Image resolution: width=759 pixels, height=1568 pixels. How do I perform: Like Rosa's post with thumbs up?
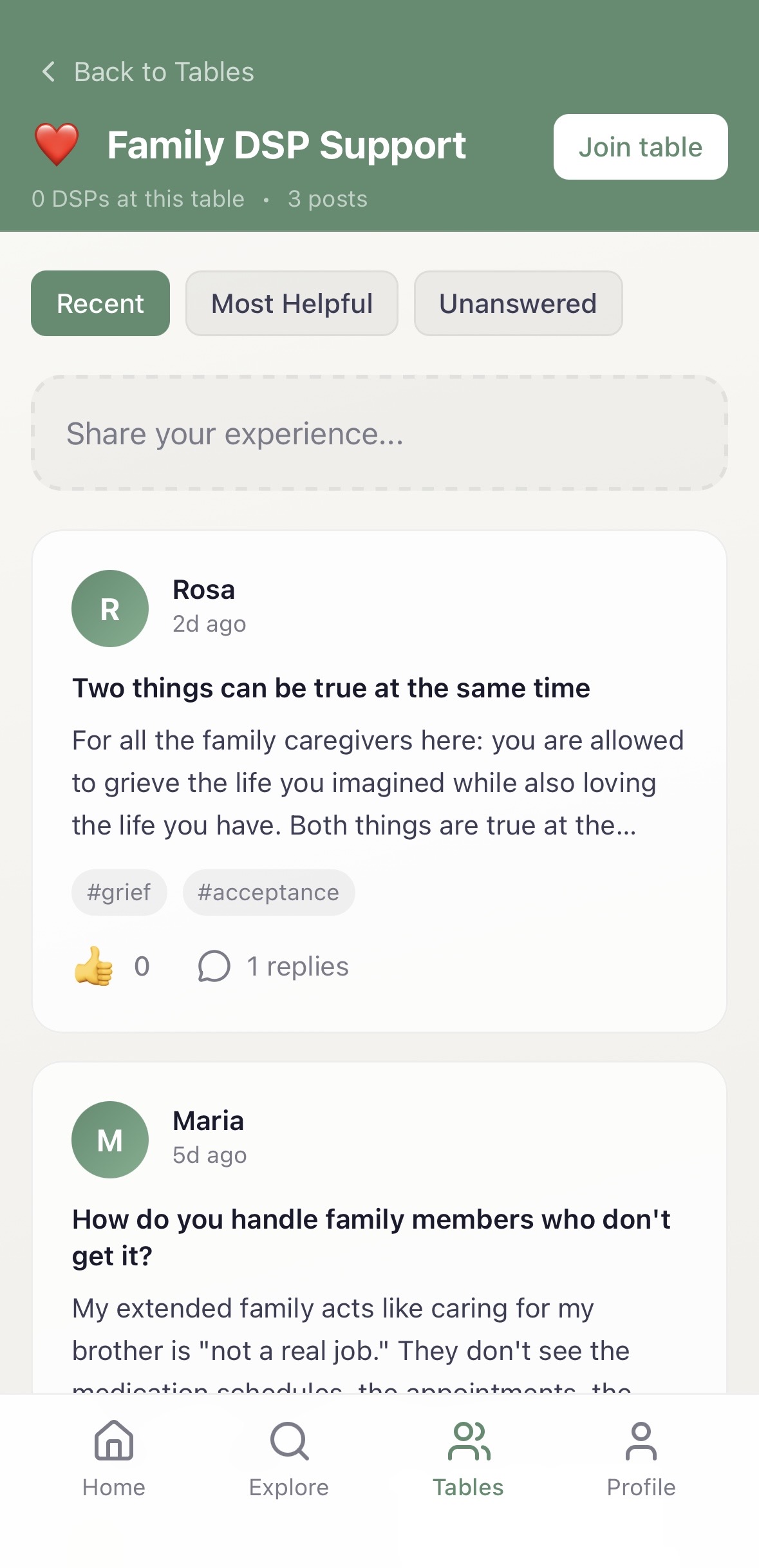94,966
